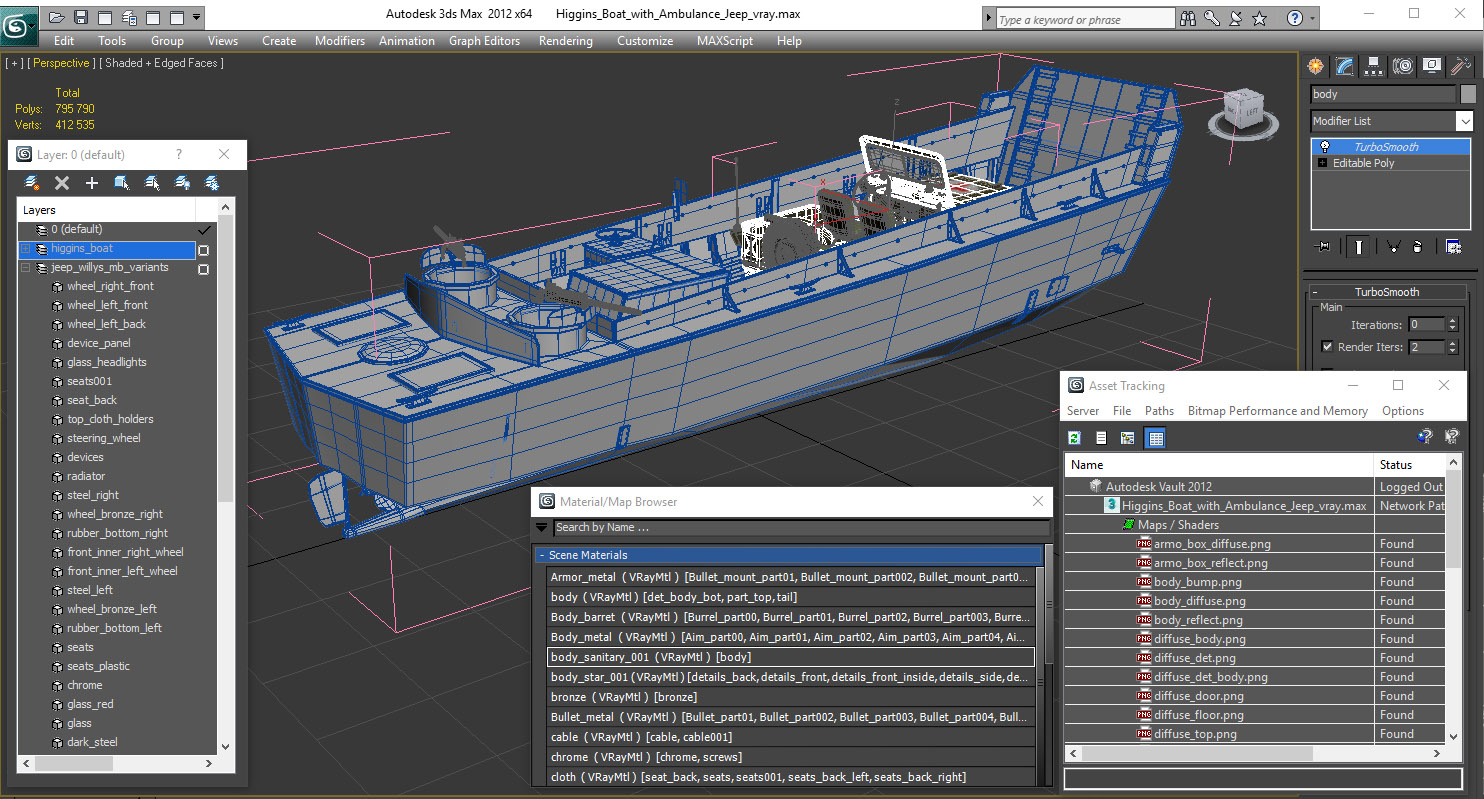Toggle TurboSmooth modifier lightbulb on/off

1325,147
